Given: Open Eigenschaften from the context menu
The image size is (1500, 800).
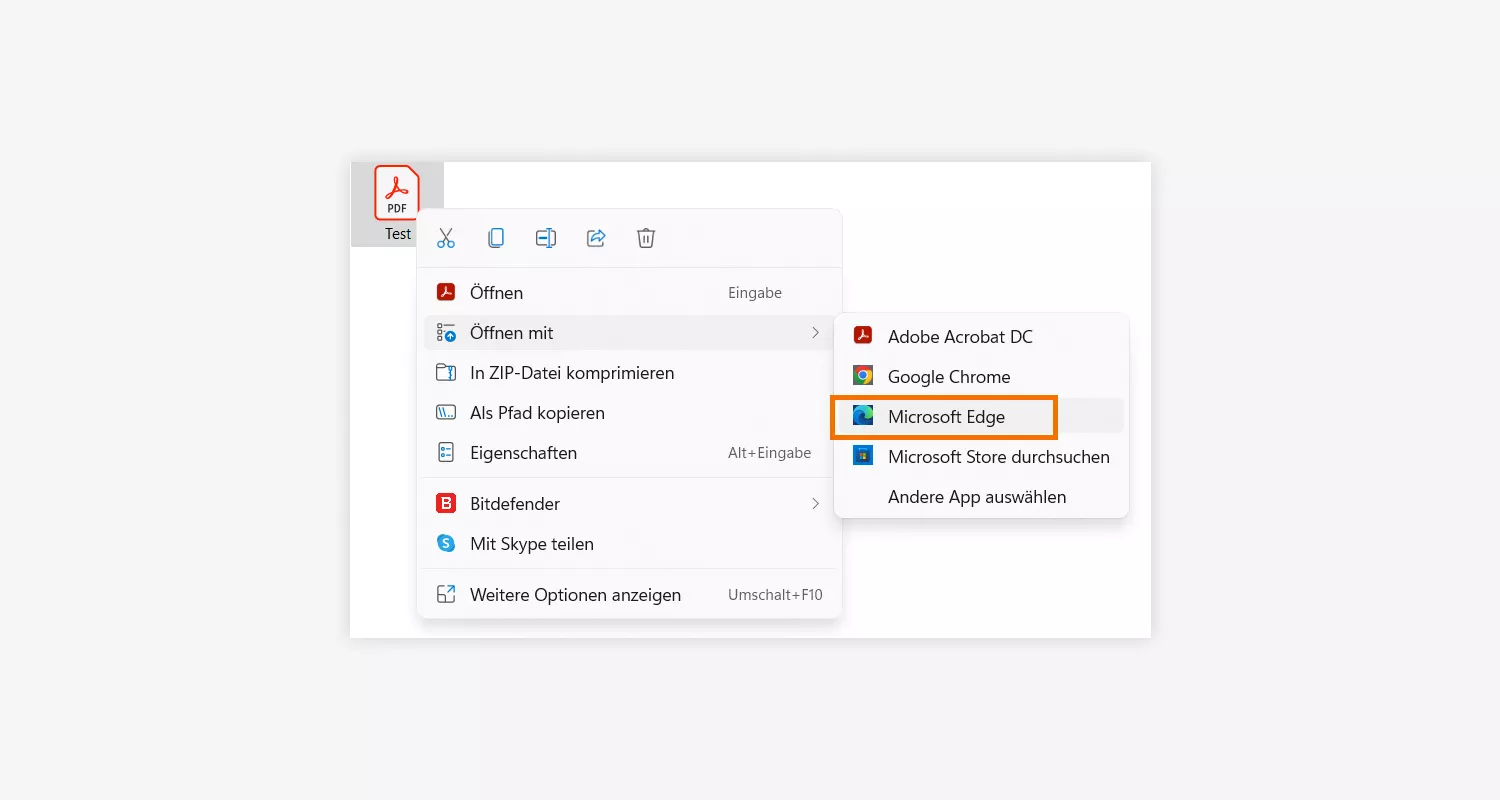Looking at the screenshot, I should click(x=629, y=453).
